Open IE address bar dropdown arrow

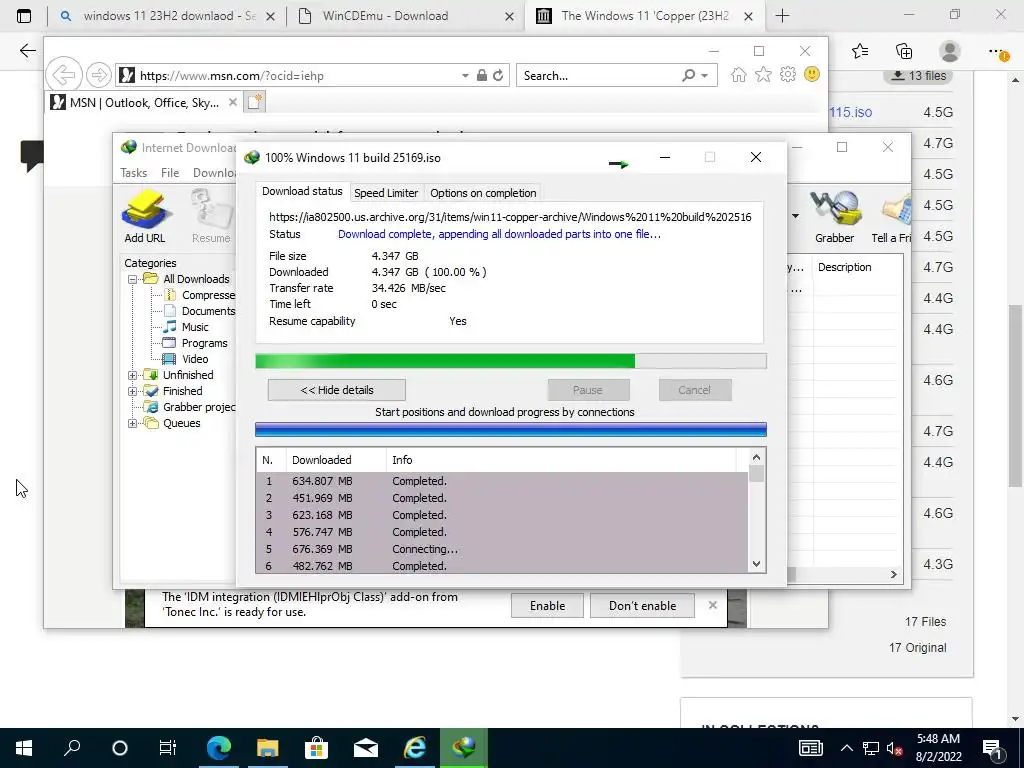click(465, 76)
